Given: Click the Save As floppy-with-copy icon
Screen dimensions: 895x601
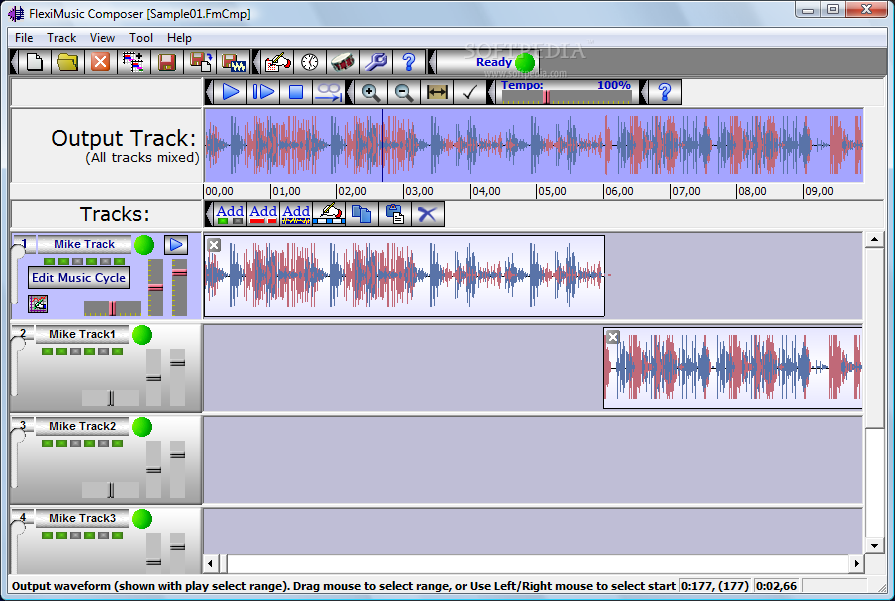Looking at the screenshot, I should point(200,62).
